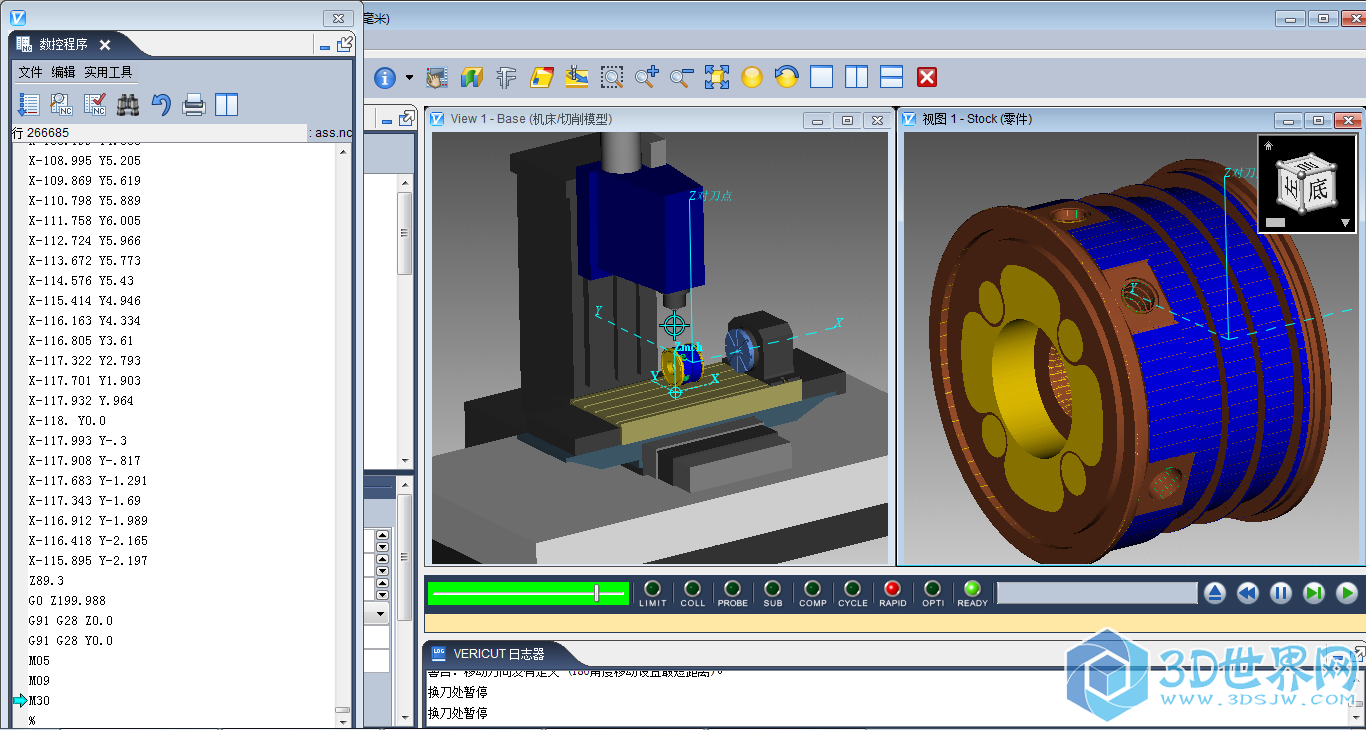Click the zoom in magnifier icon

(646, 77)
